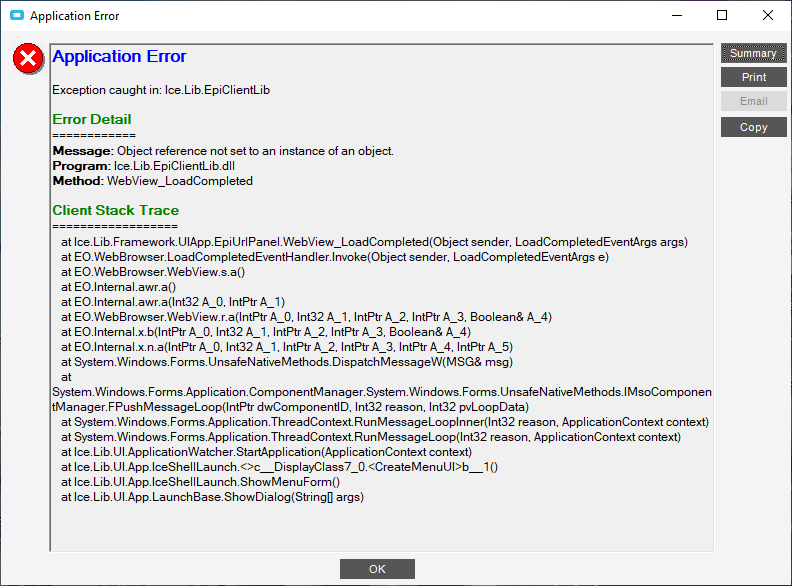Click the LaunchBase.ShowDialog stack line
792x586 pixels.
point(213,497)
